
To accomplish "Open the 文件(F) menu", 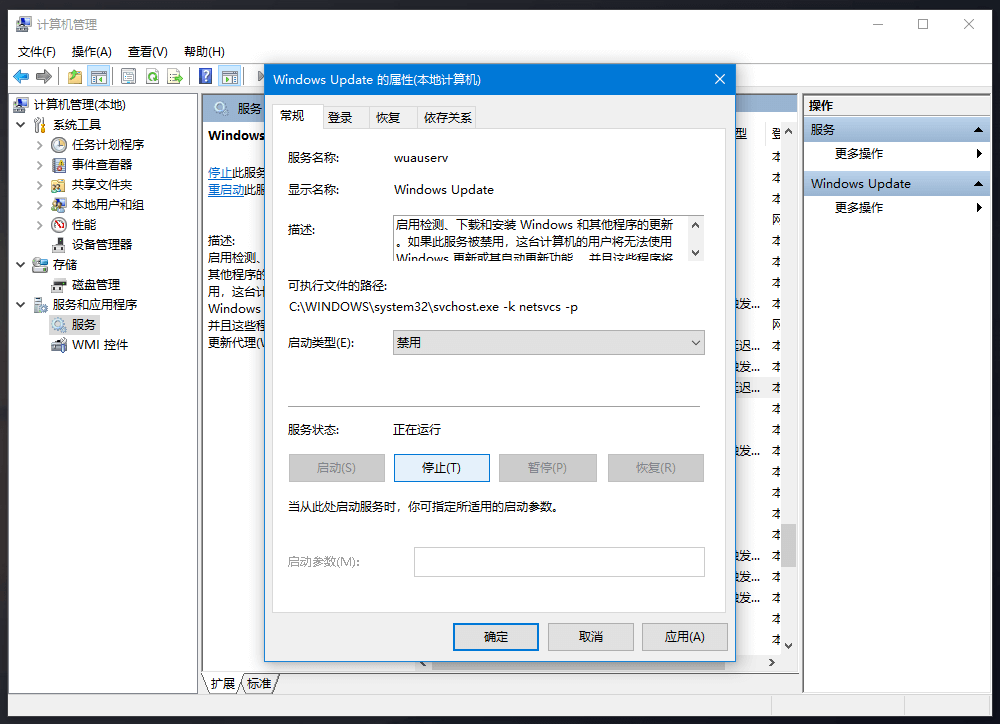I will [x=36, y=52].
